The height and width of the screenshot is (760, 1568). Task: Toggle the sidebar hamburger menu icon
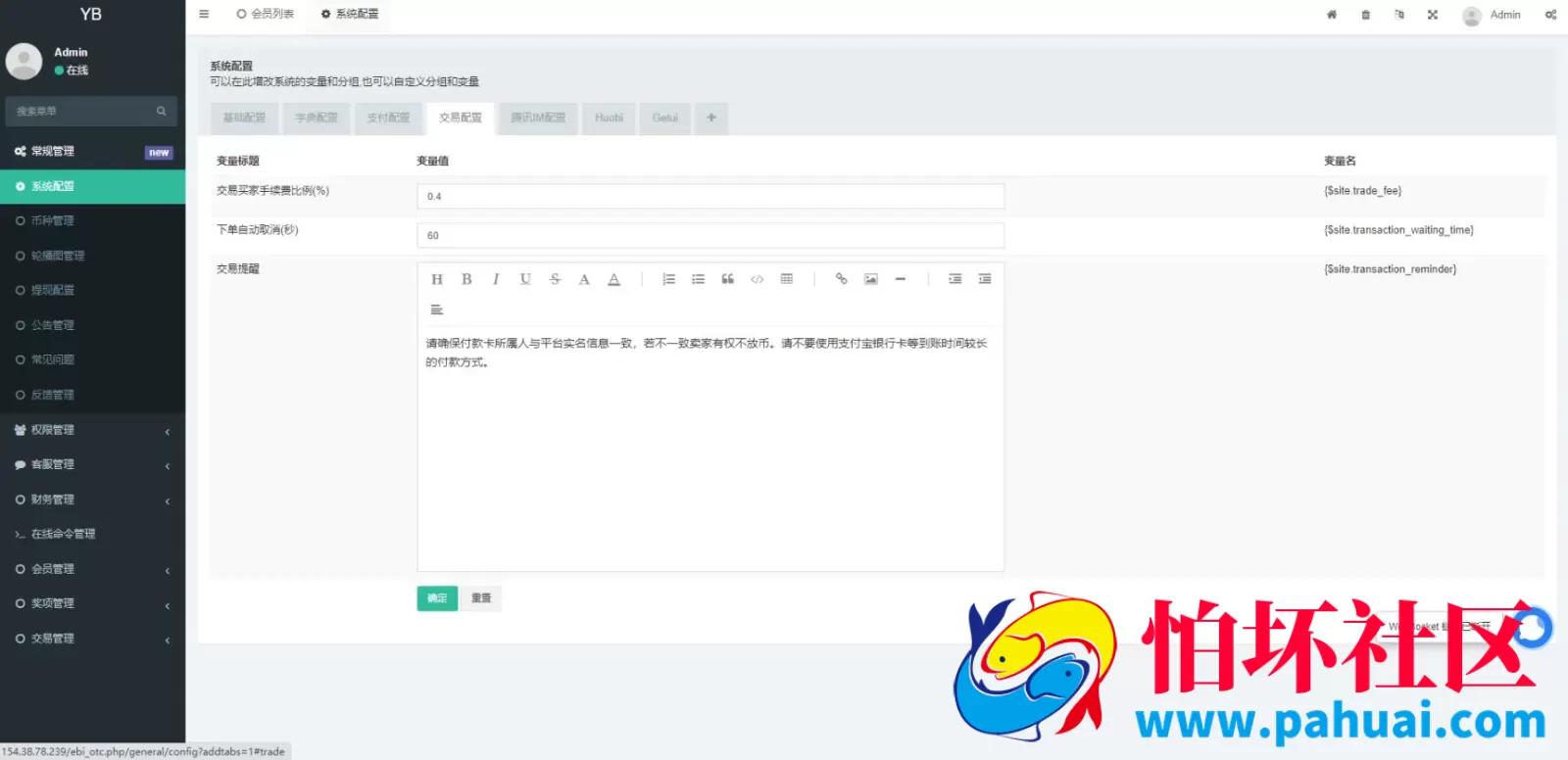point(204,14)
